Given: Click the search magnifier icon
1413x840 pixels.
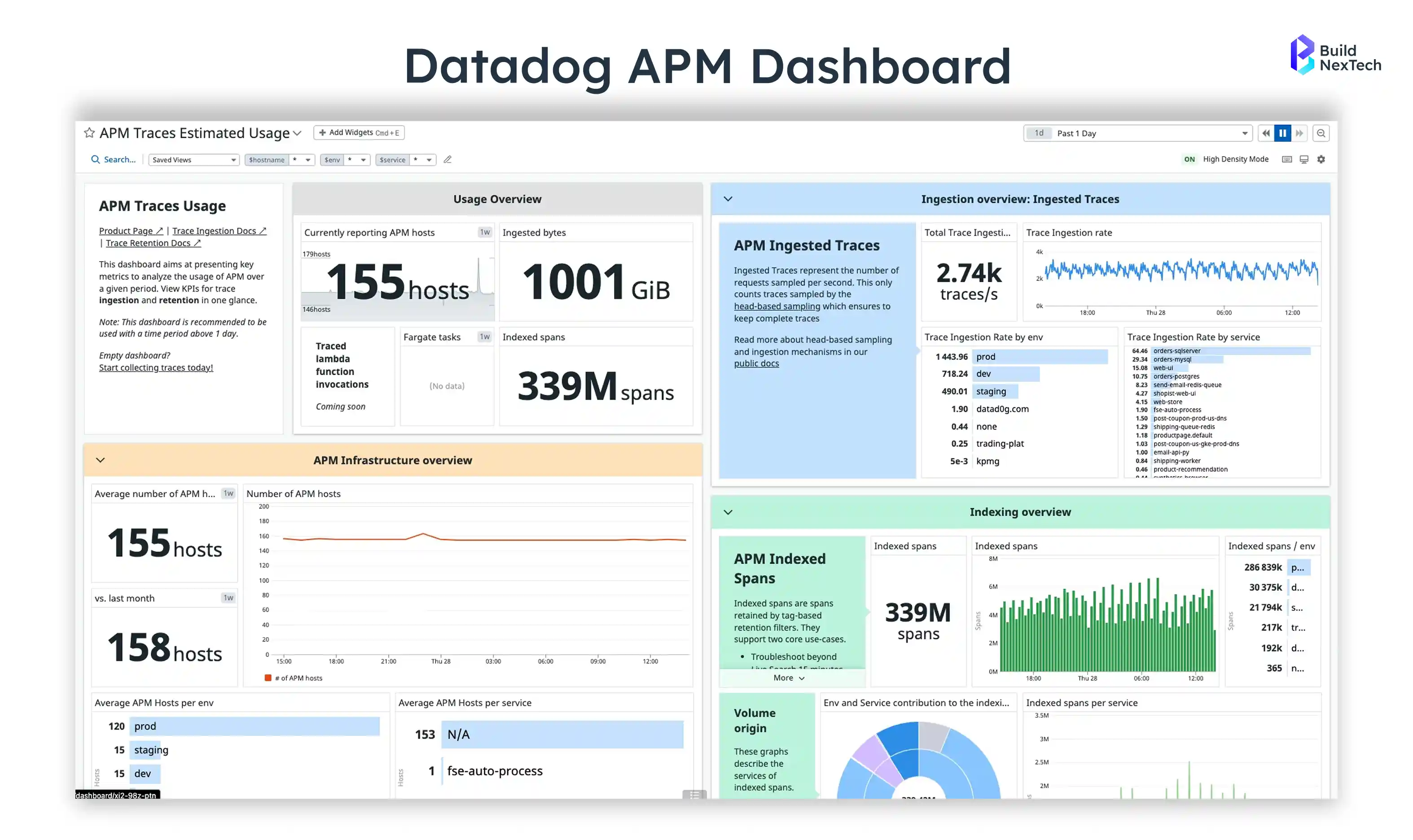Looking at the screenshot, I should [x=95, y=160].
